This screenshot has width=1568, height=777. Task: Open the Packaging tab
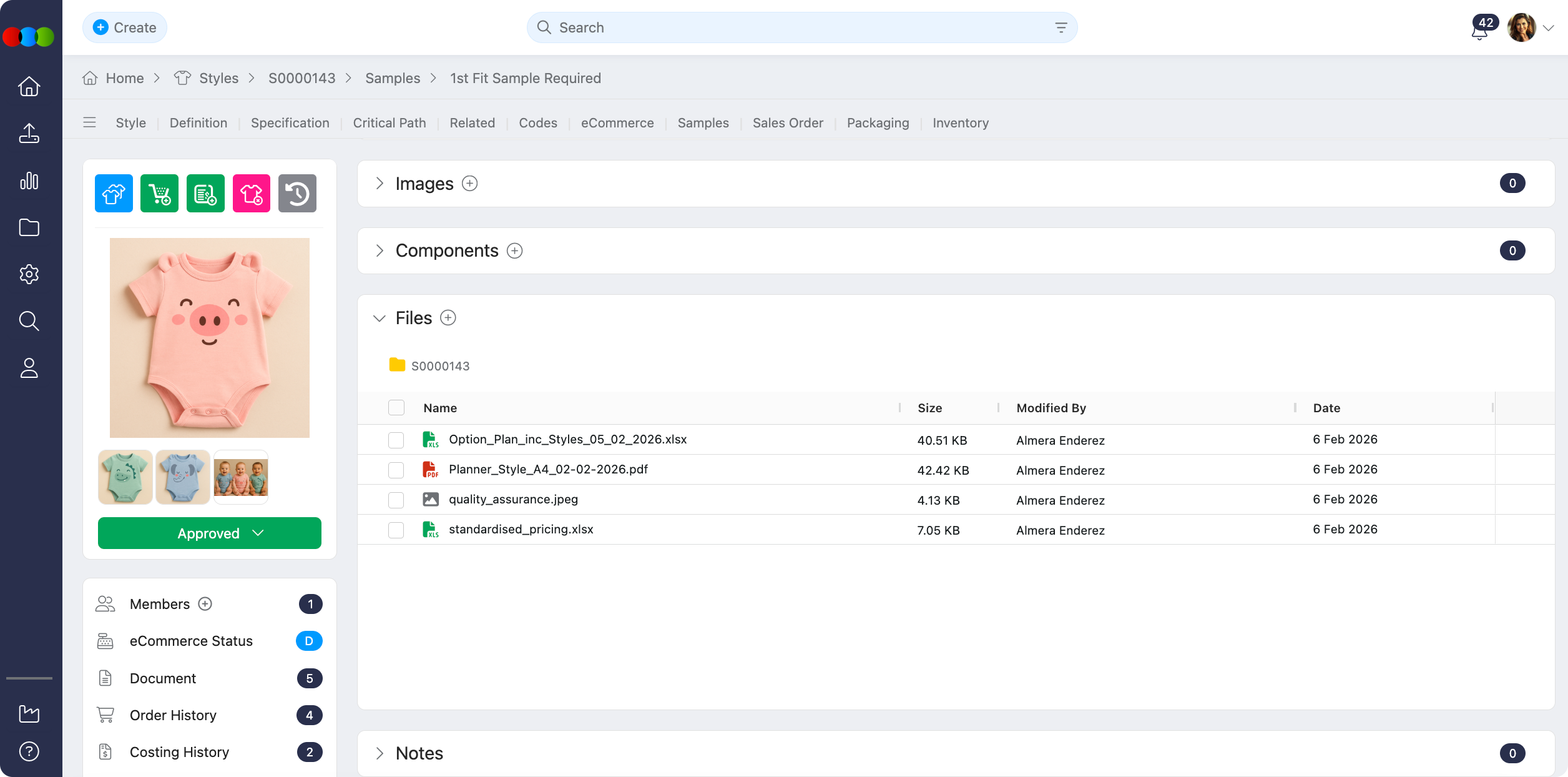click(878, 123)
